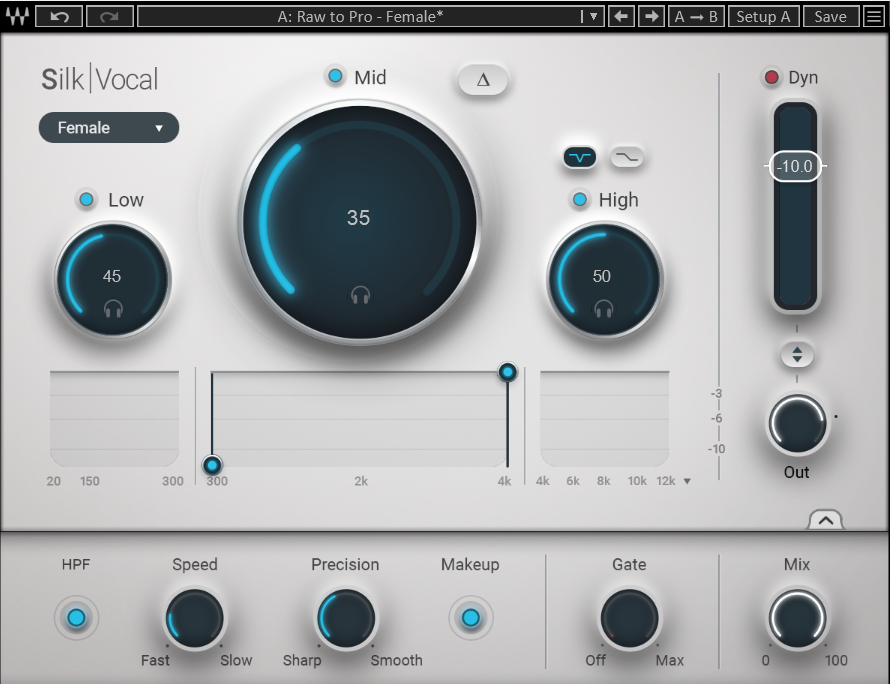Load the next preset arrow
This screenshot has width=890, height=684.
coord(651,16)
